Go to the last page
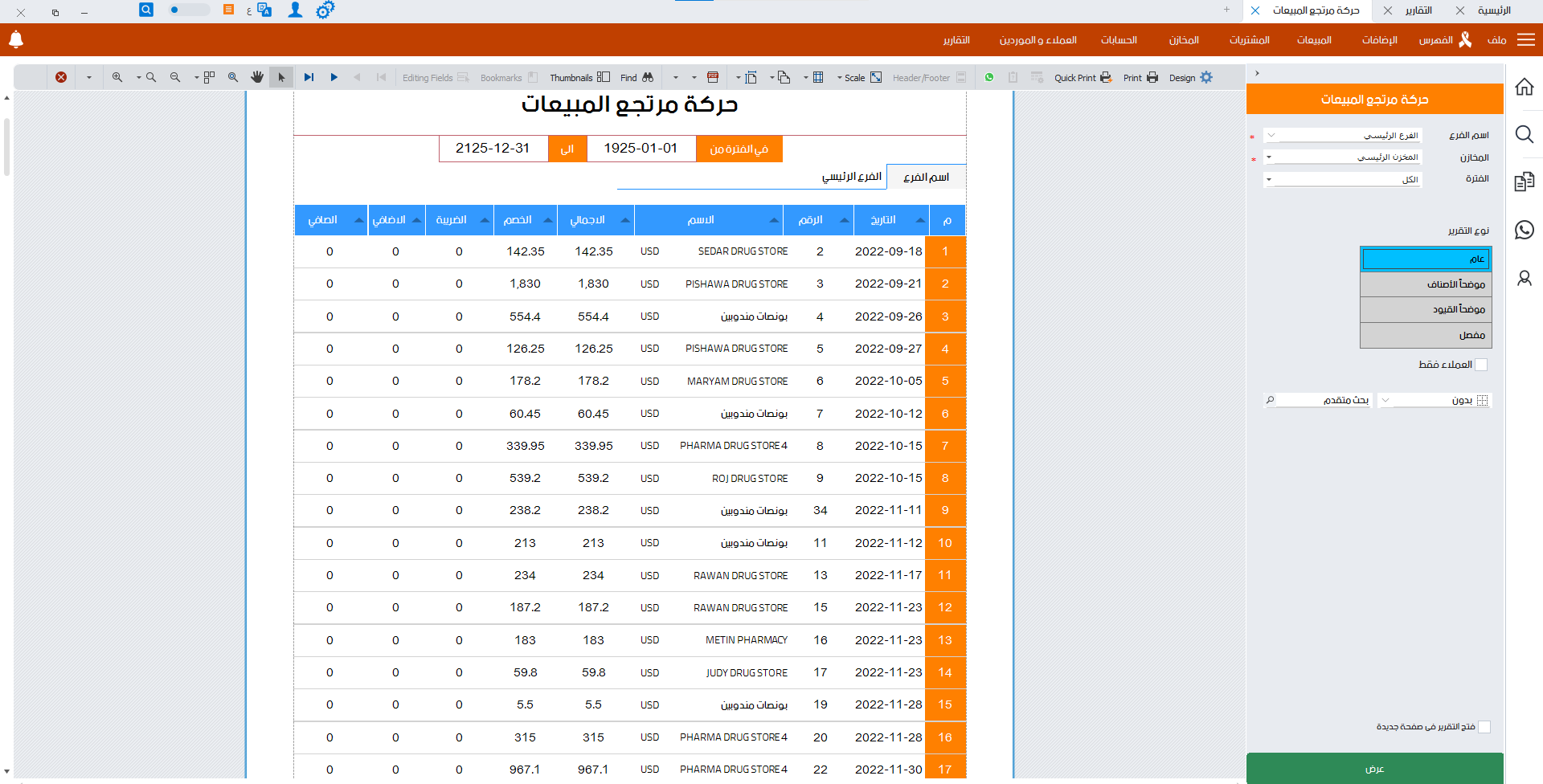 (309, 77)
